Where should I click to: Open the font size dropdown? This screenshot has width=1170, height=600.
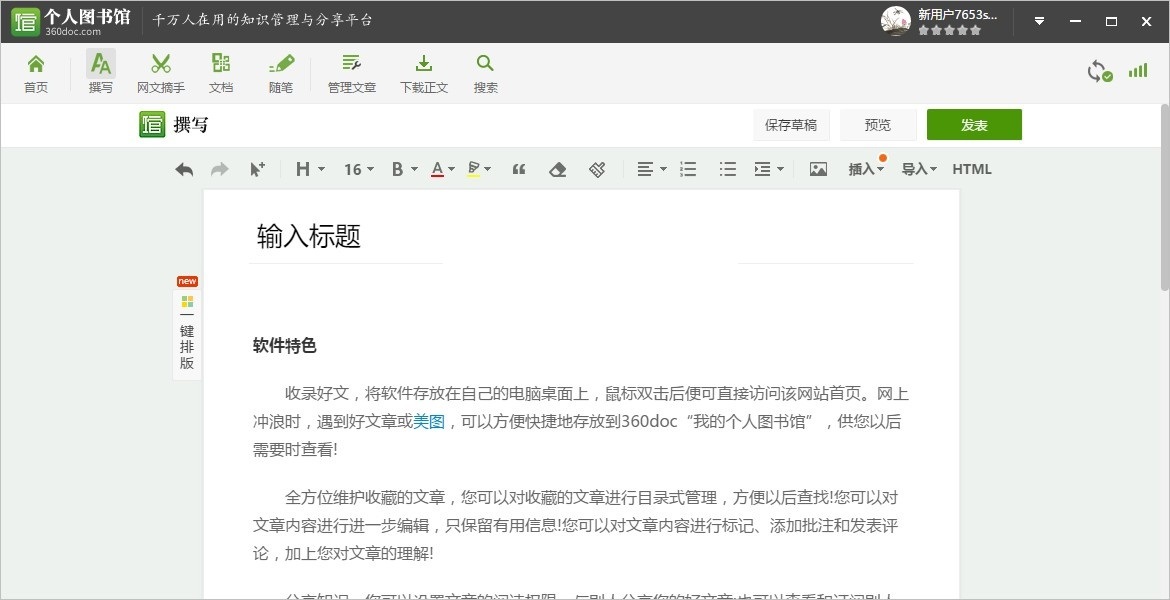point(357,169)
